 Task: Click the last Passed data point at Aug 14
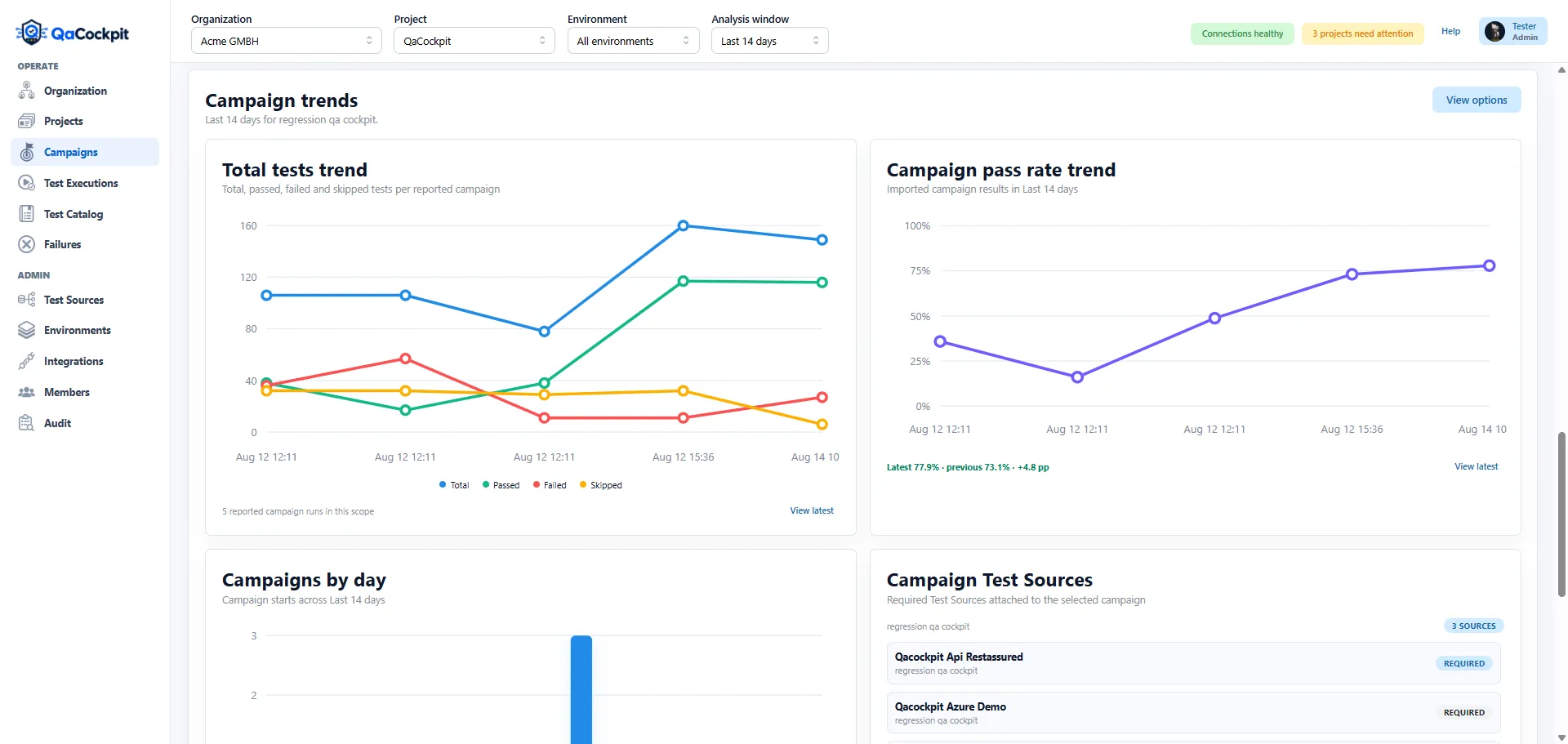822,283
